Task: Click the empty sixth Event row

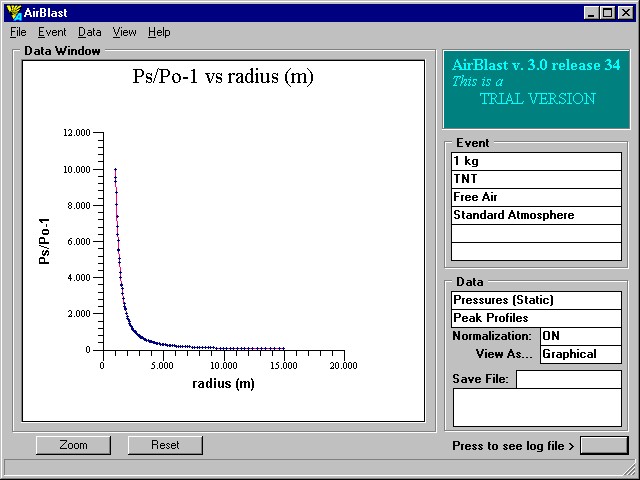Action: click(536, 251)
